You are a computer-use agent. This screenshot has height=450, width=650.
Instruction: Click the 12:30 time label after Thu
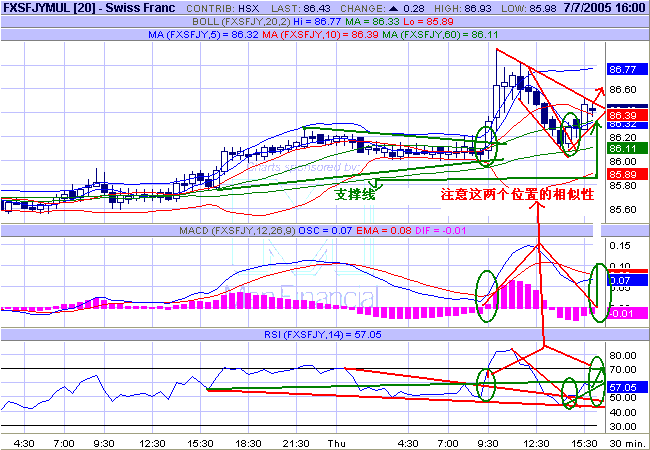[x=536, y=443]
